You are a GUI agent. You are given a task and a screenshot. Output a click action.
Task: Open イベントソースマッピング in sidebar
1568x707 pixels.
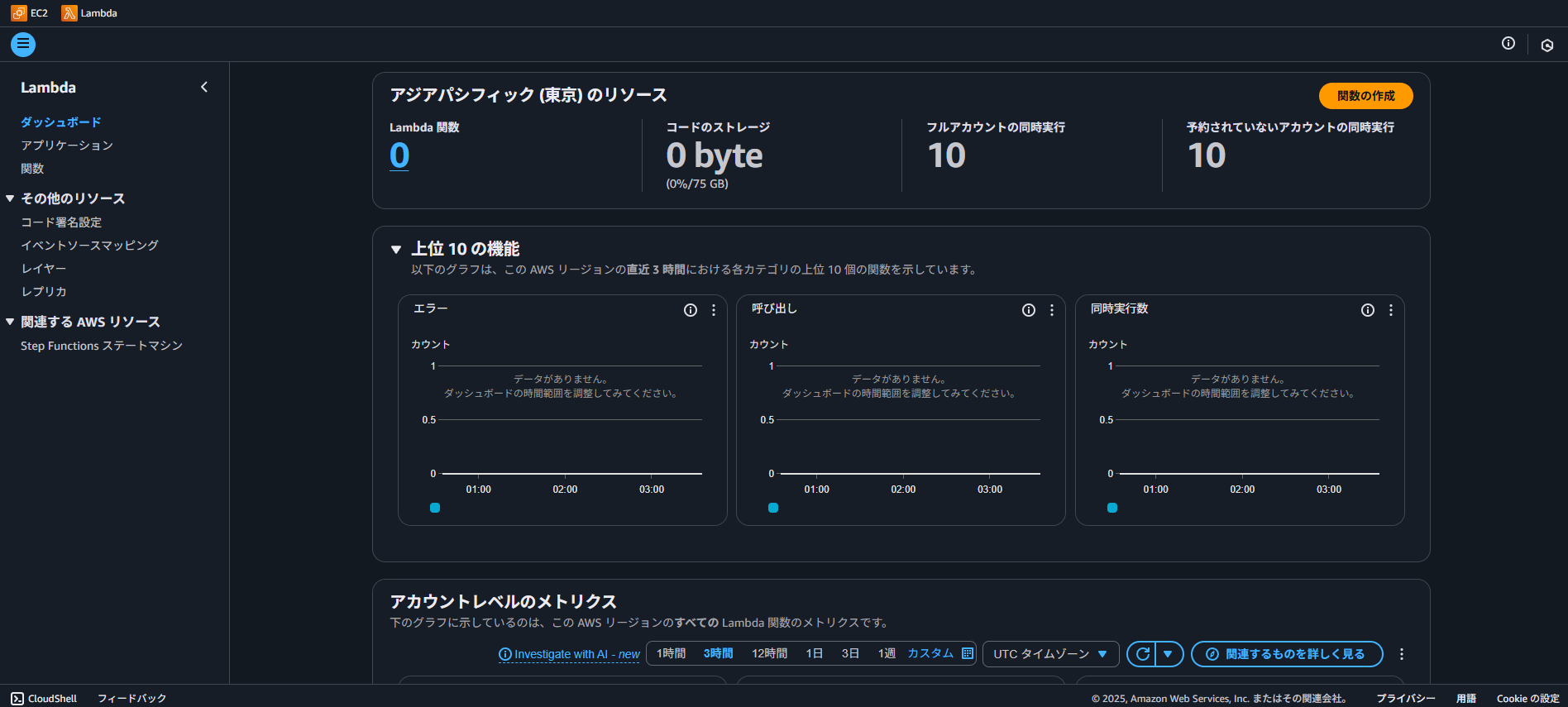[x=89, y=245]
